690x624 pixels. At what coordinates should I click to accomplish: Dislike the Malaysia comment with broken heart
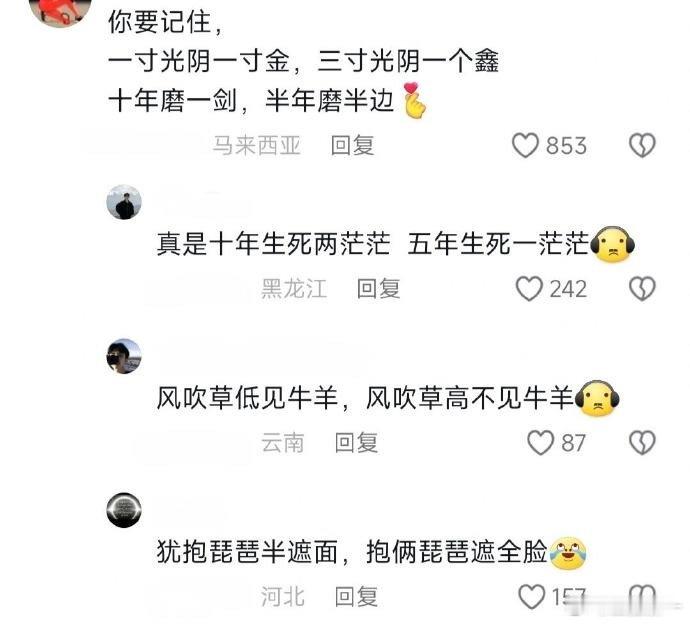pos(642,146)
